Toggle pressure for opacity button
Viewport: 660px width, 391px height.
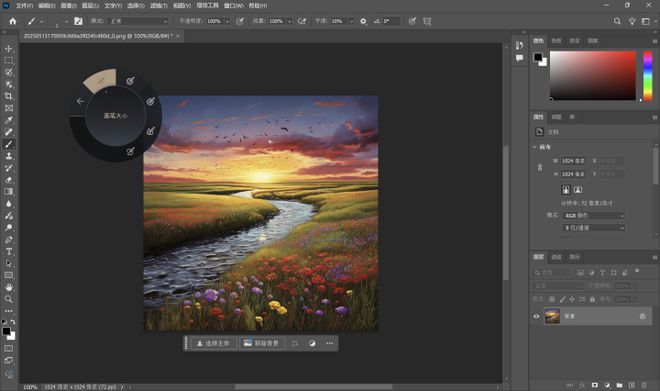pos(240,21)
